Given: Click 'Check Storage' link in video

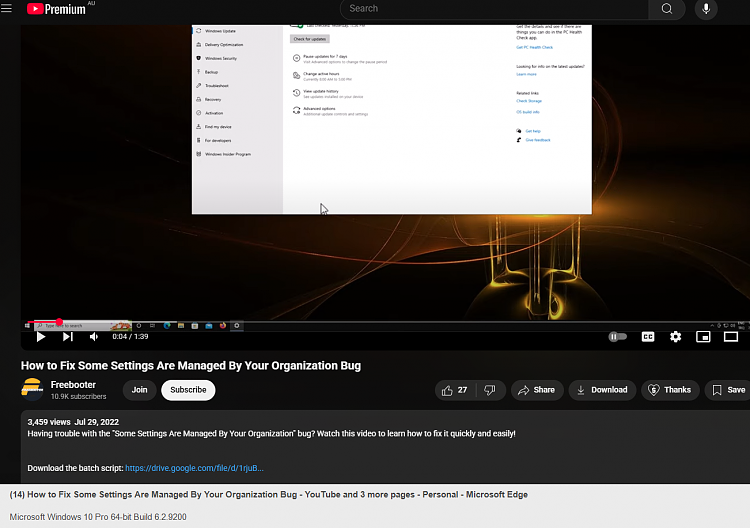Looking at the screenshot, I should [x=529, y=101].
